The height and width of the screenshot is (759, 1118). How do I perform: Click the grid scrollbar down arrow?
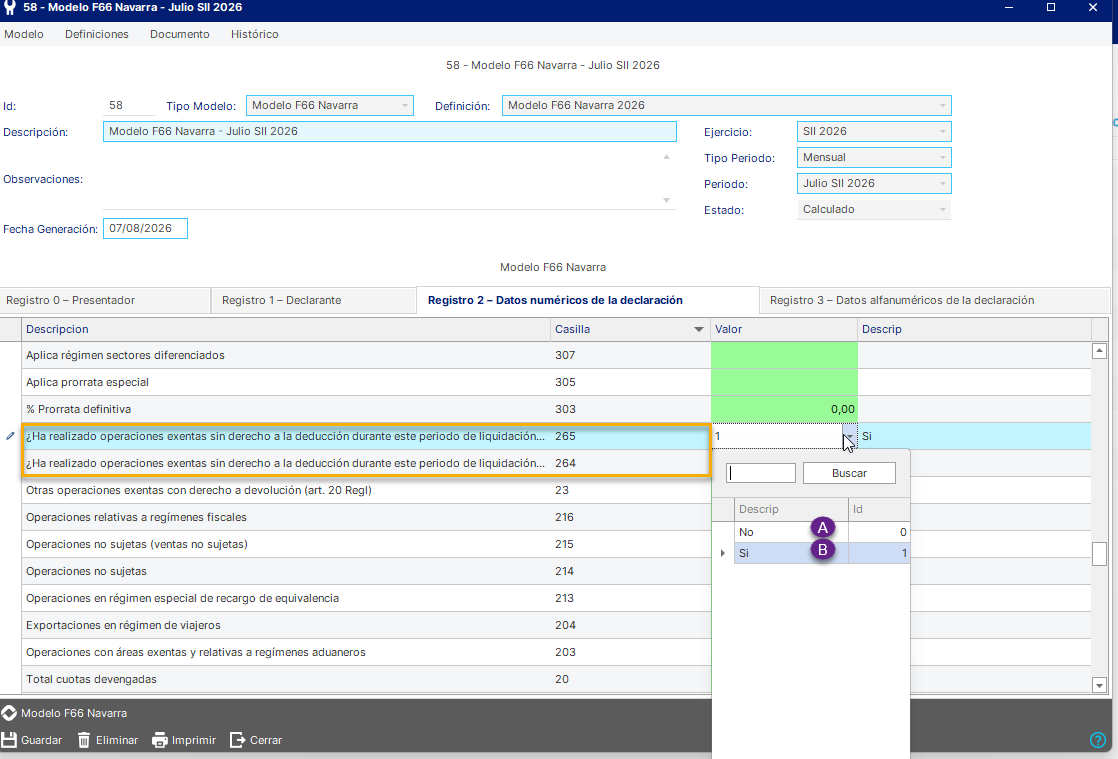point(1099,685)
